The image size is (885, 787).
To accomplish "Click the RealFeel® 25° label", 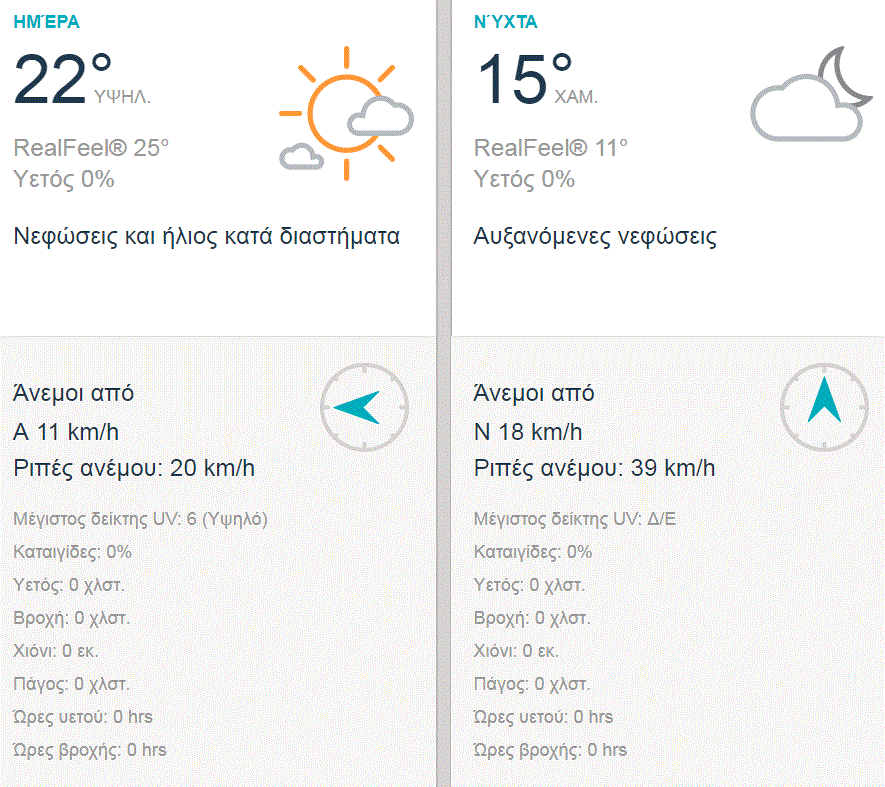I will pos(91,148).
